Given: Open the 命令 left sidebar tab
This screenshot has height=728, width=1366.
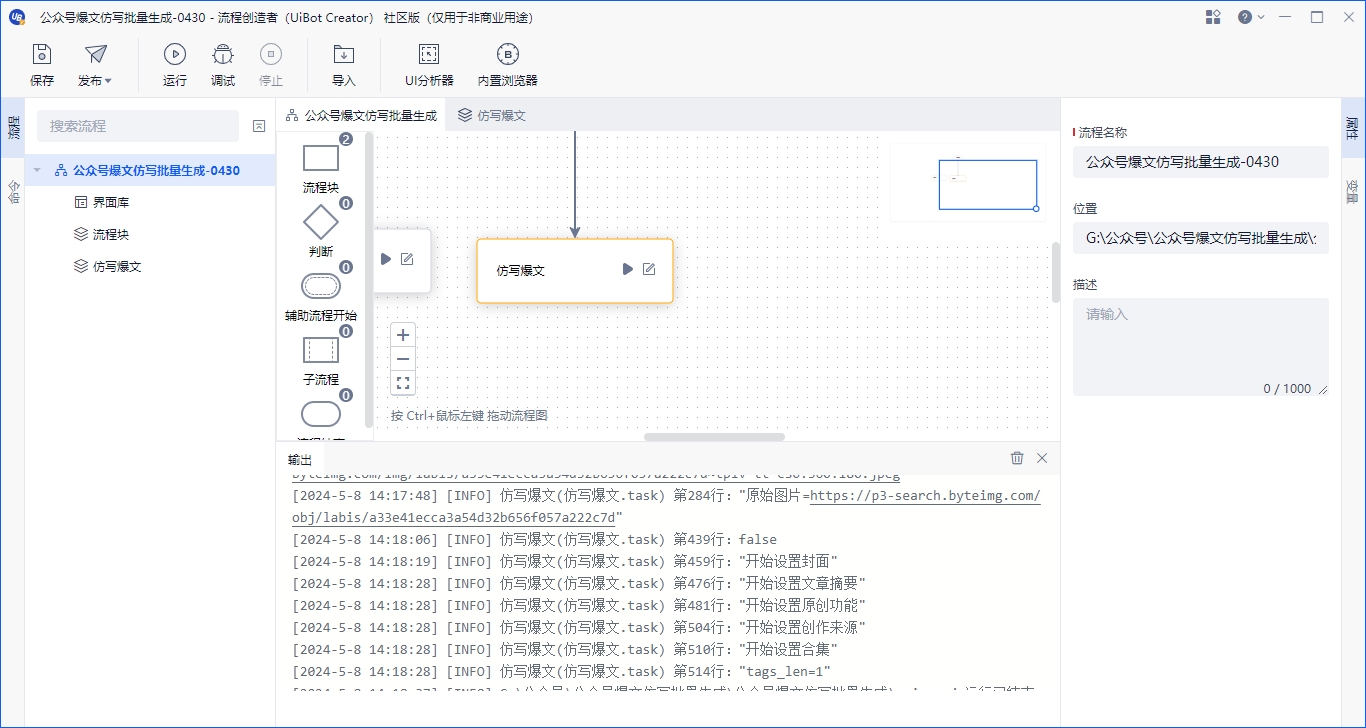Looking at the screenshot, I should (x=12, y=190).
